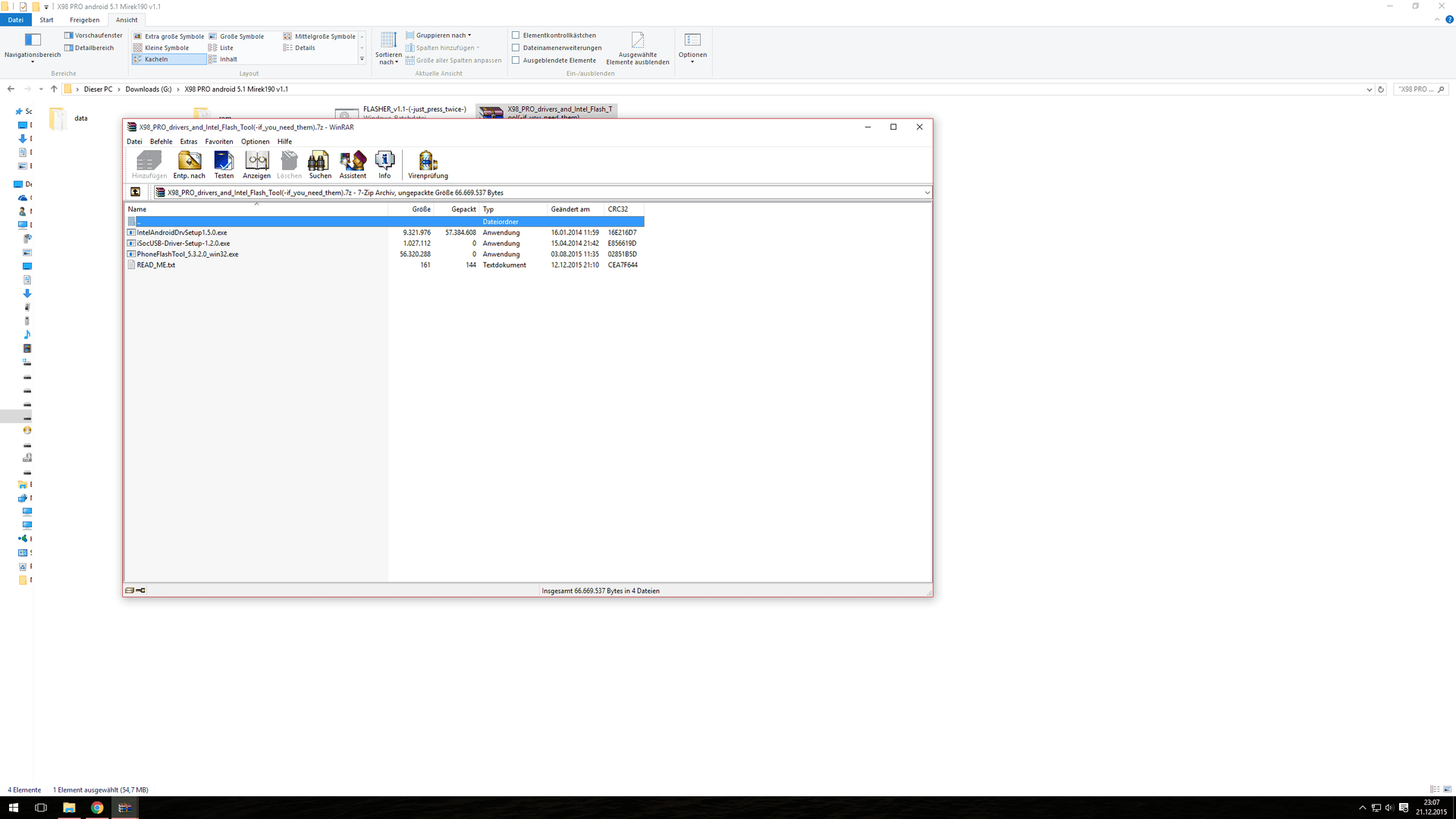Sort WinRAR list by Größe column

point(411,209)
